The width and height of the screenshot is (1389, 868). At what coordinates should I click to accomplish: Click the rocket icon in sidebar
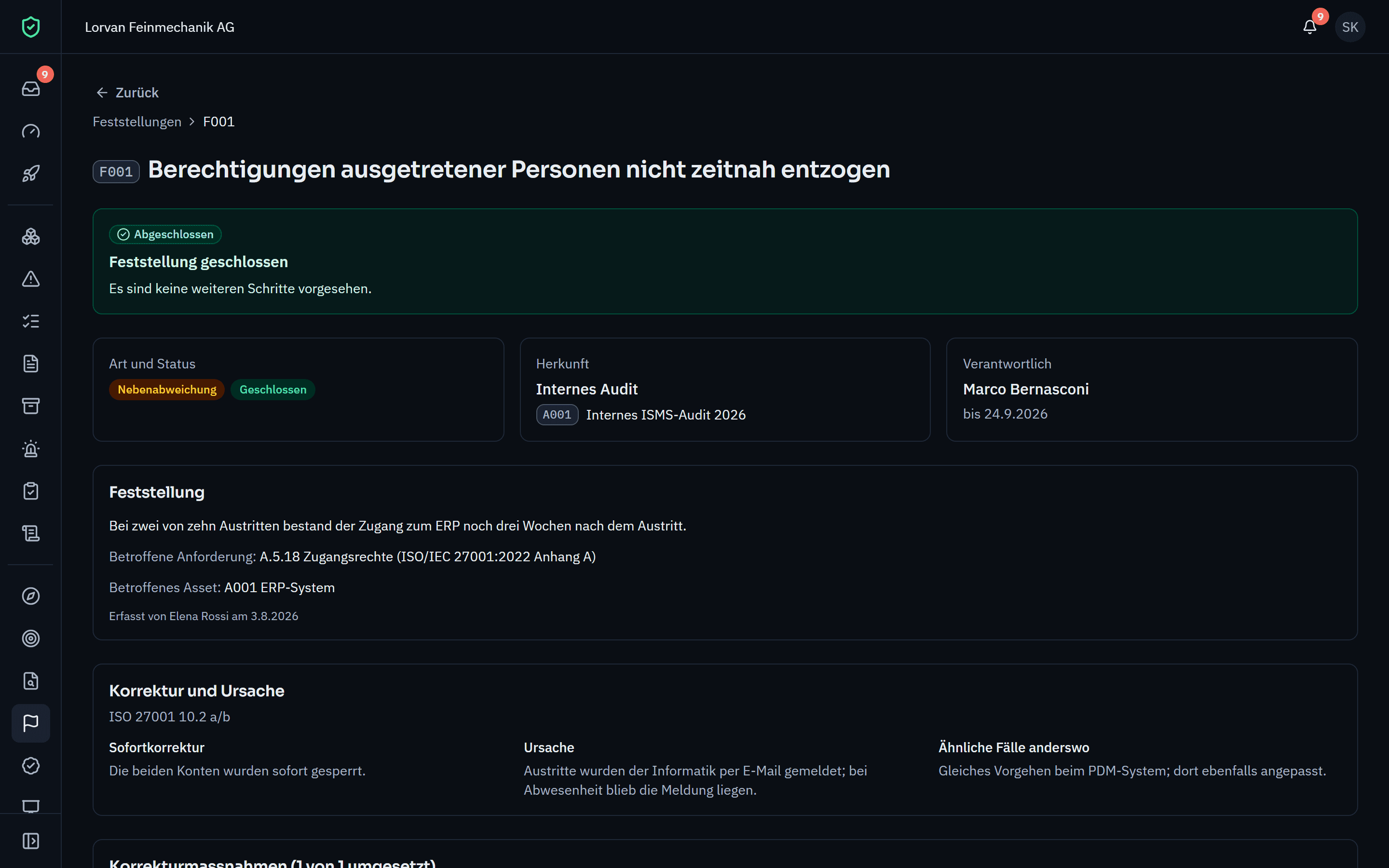[x=30, y=174]
